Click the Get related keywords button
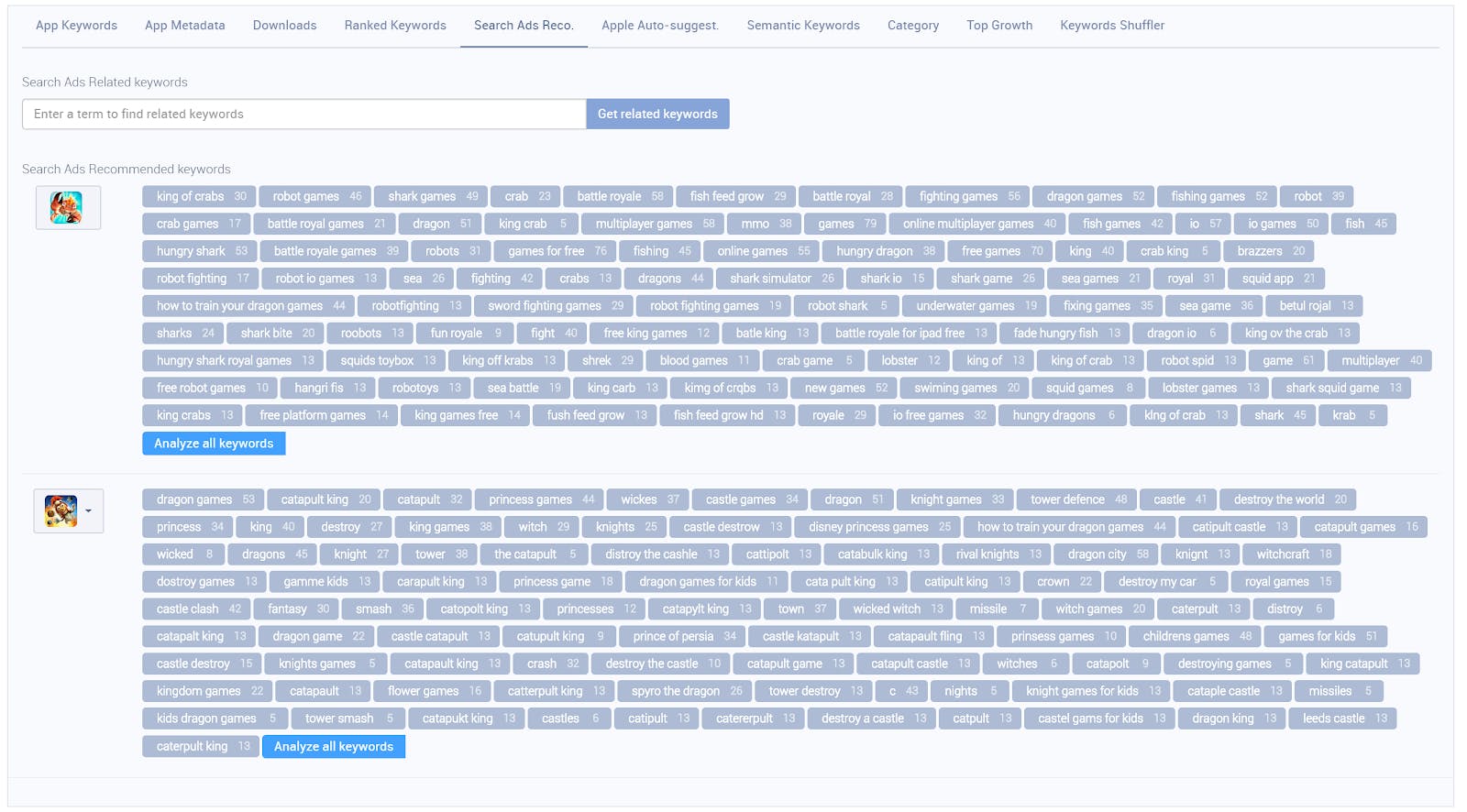This screenshot has height=812, width=1467. (x=657, y=115)
